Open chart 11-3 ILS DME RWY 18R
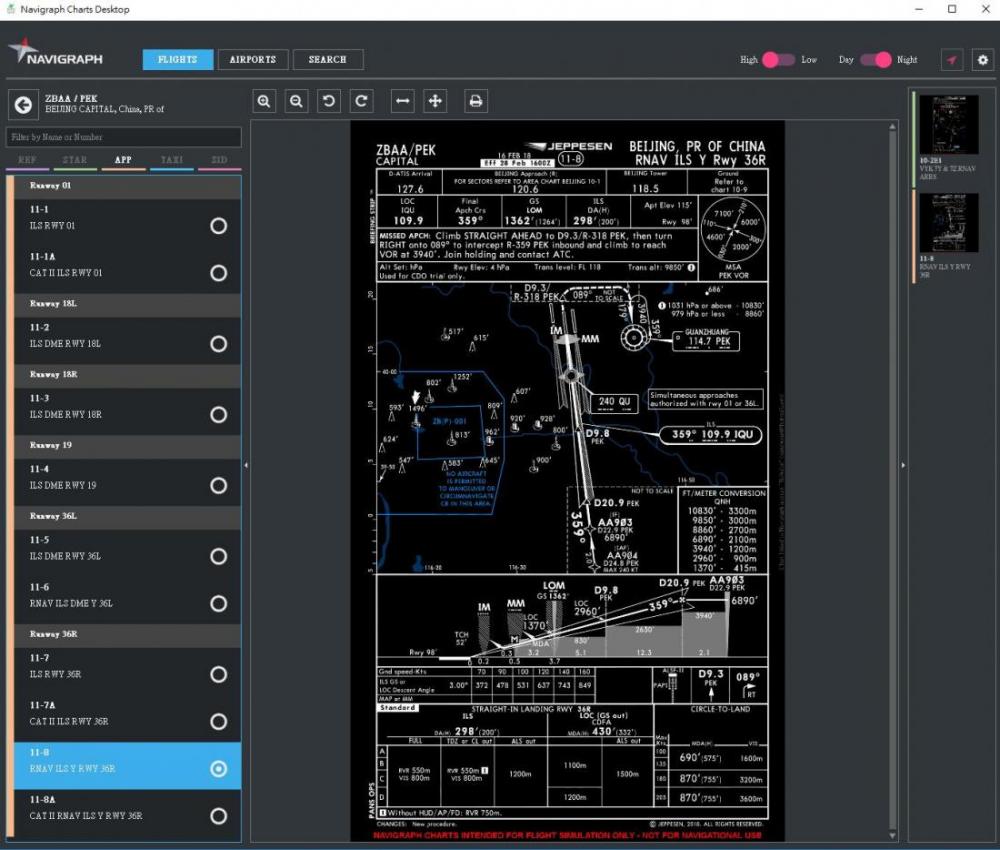Screen dimensions: 1000x850 click(128, 411)
